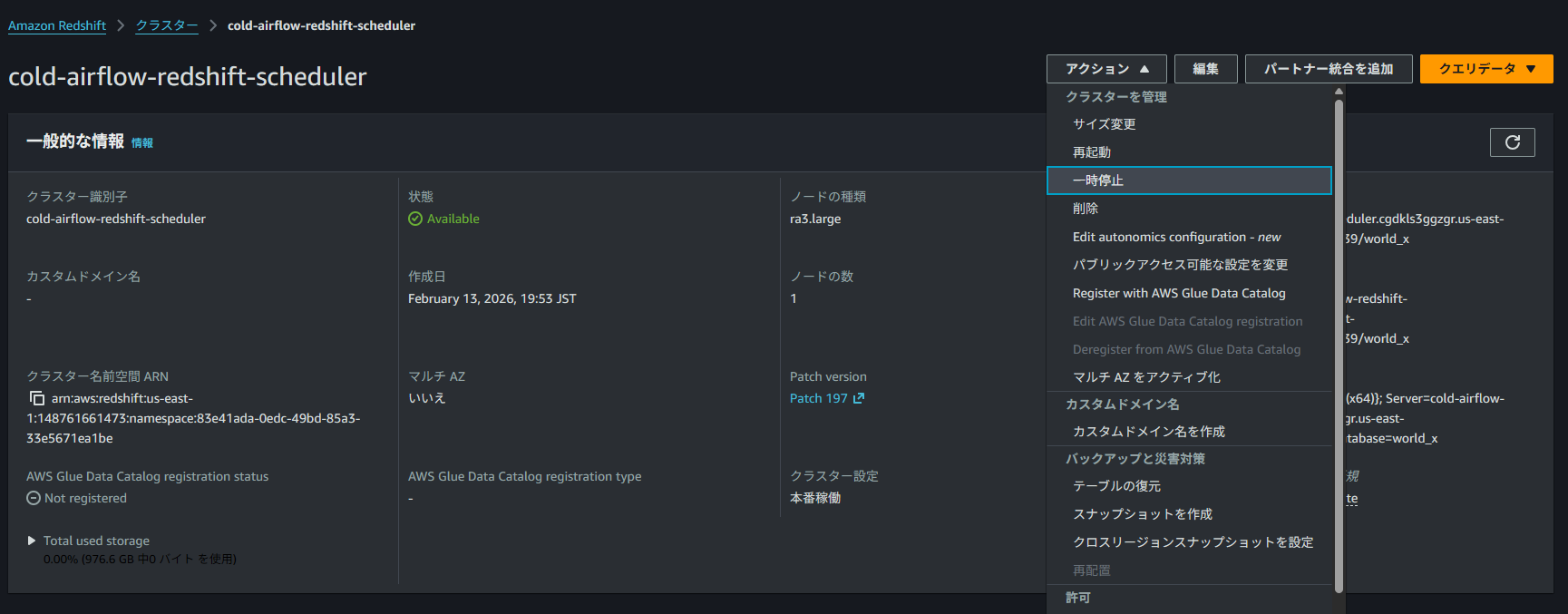Select 削除 menu entry

coord(1085,209)
